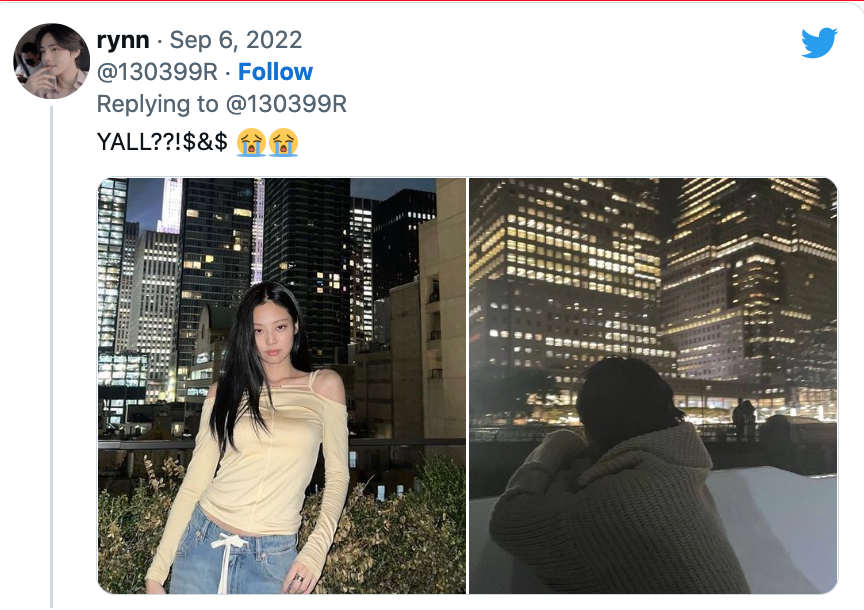Open @130399R mention in Replying to line
864x610 pixels.
286,104
